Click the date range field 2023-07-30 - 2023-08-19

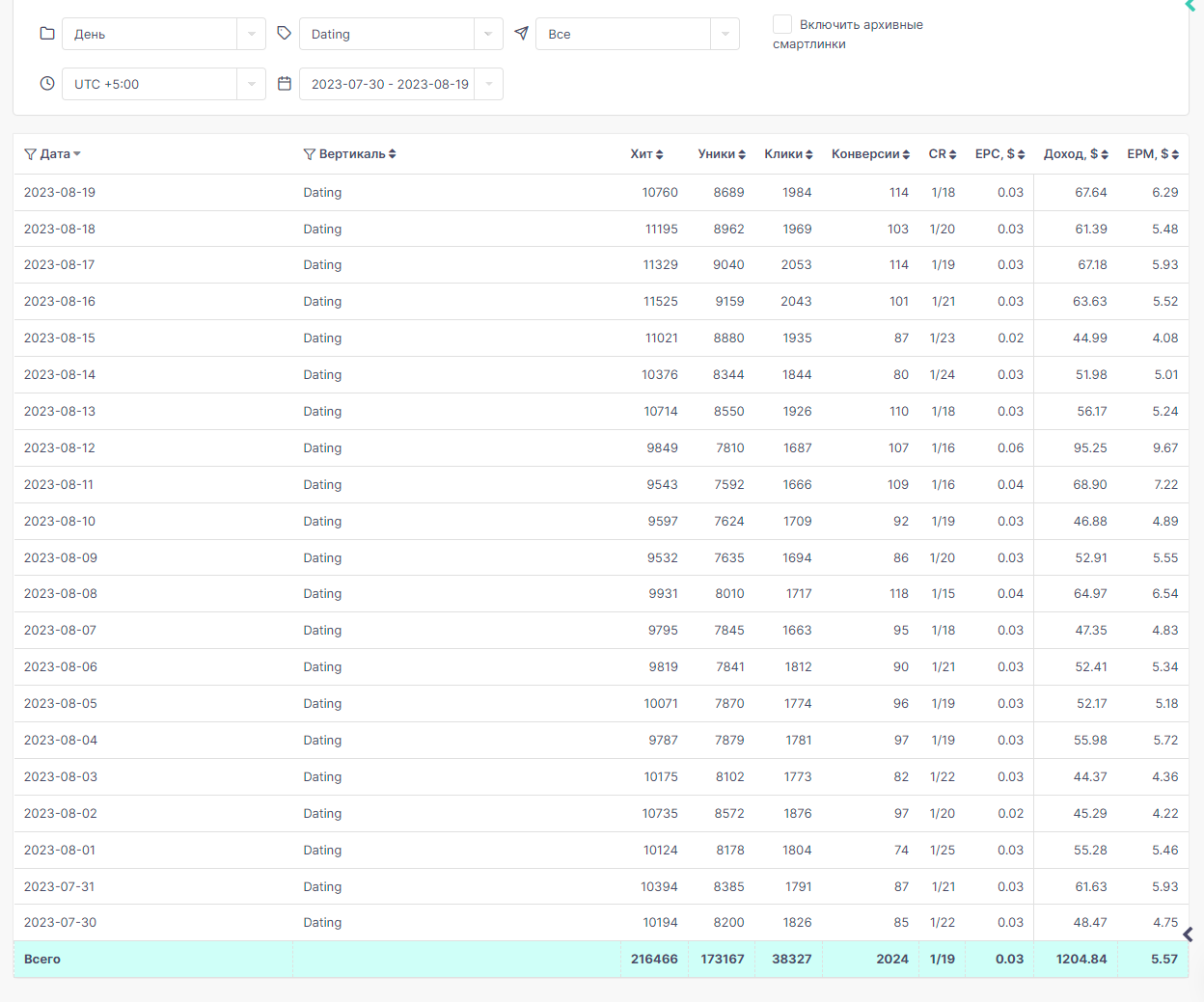(401, 84)
